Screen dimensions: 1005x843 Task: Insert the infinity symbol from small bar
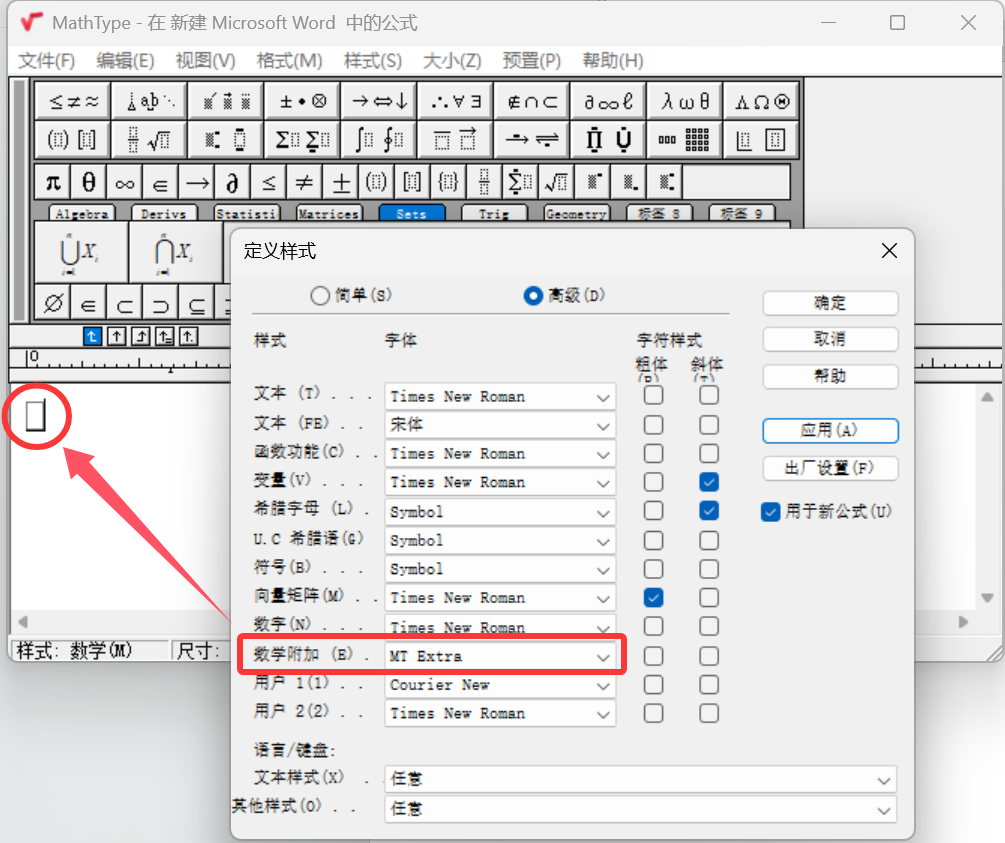point(125,183)
